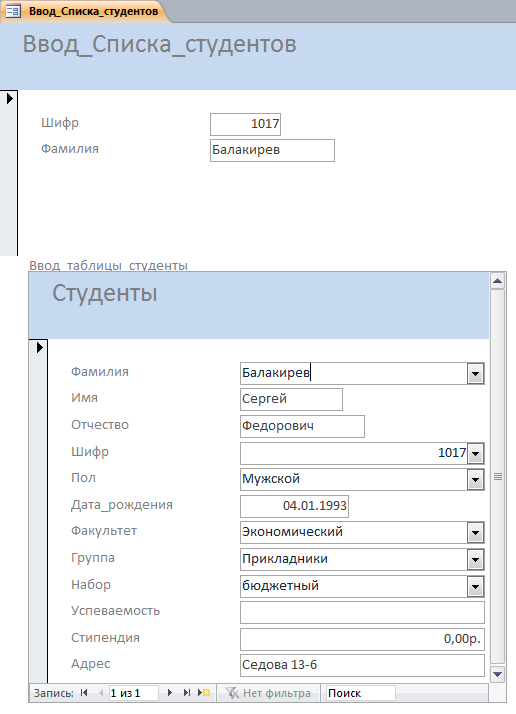The width and height of the screenshot is (516, 714).
Task: Click the empty Успеваемость field
Action: point(362,612)
